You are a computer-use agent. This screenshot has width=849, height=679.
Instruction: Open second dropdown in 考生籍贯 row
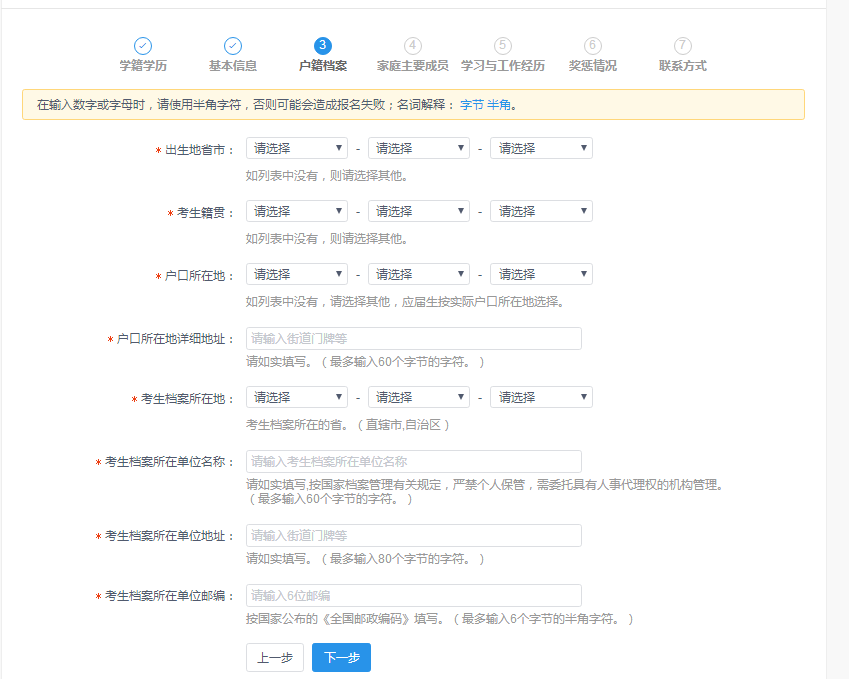(418, 211)
